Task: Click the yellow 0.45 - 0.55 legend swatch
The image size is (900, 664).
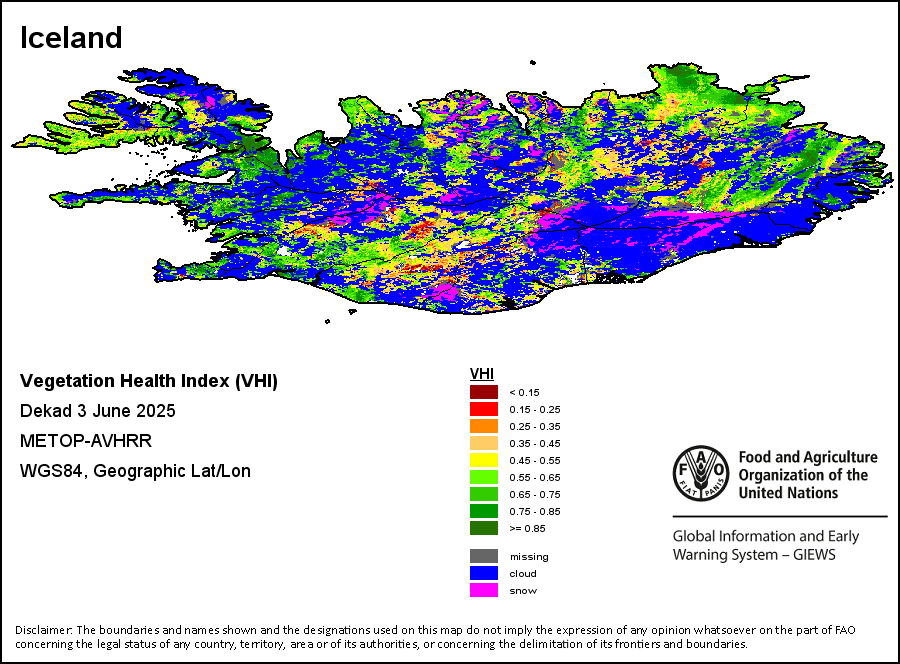Action: click(x=484, y=460)
